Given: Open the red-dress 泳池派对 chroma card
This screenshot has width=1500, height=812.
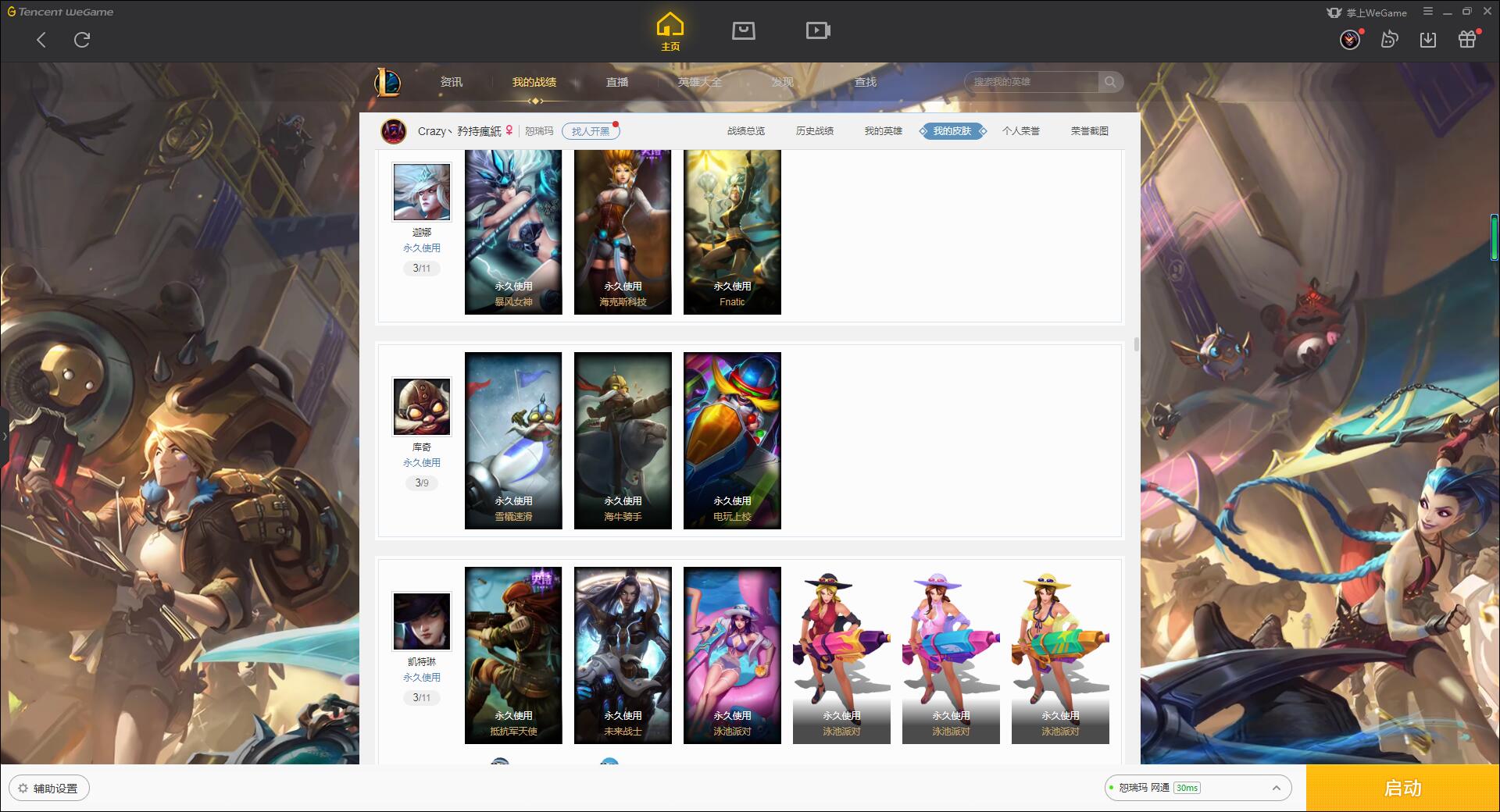Looking at the screenshot, I should [841, 655].
